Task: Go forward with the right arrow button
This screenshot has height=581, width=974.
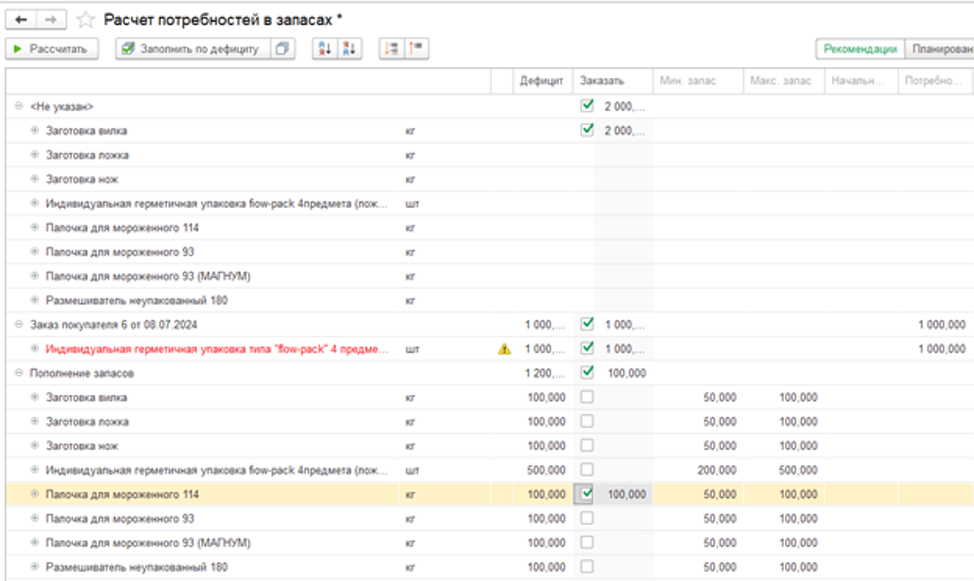Action: point(51,20)
